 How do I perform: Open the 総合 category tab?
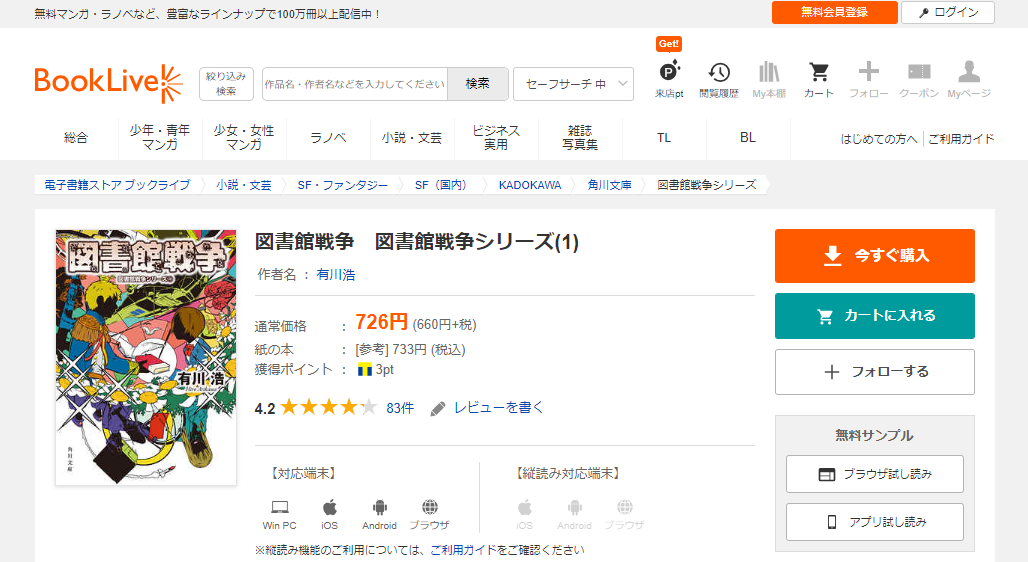point(76,138)
